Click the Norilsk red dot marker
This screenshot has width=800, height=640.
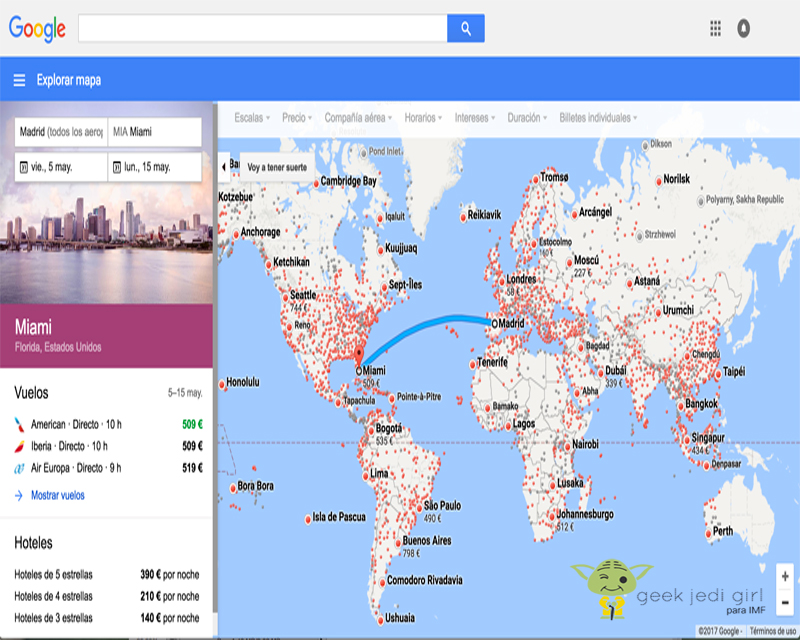point(659,181)
